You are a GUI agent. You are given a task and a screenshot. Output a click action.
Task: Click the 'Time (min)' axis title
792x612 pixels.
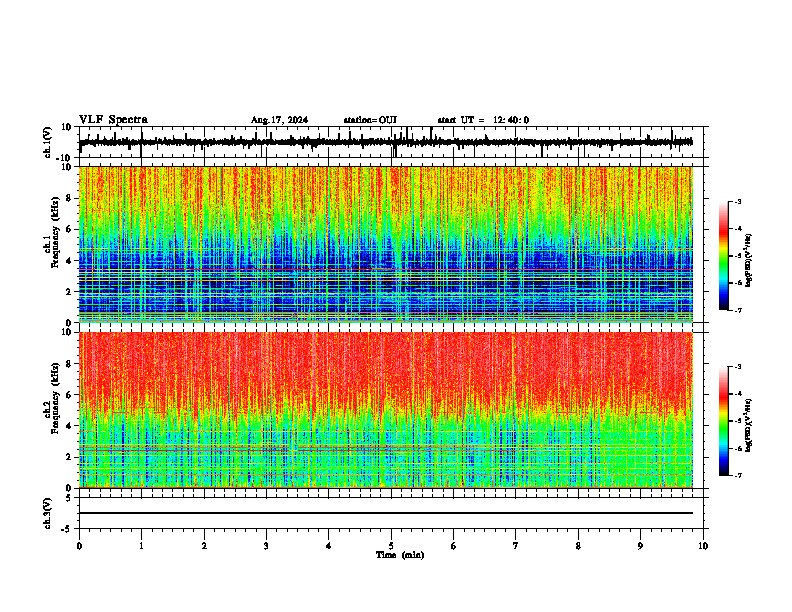(x=400, y=555)
